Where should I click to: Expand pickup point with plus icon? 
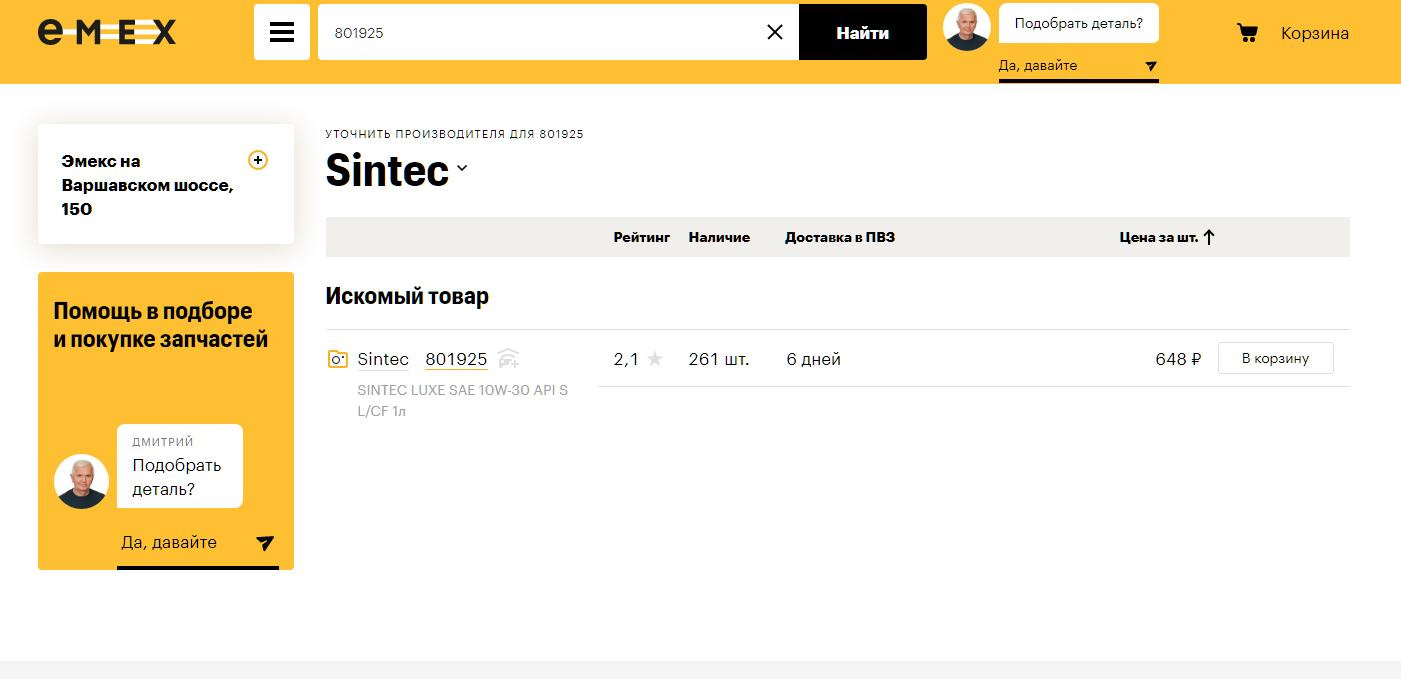point(258,160)
